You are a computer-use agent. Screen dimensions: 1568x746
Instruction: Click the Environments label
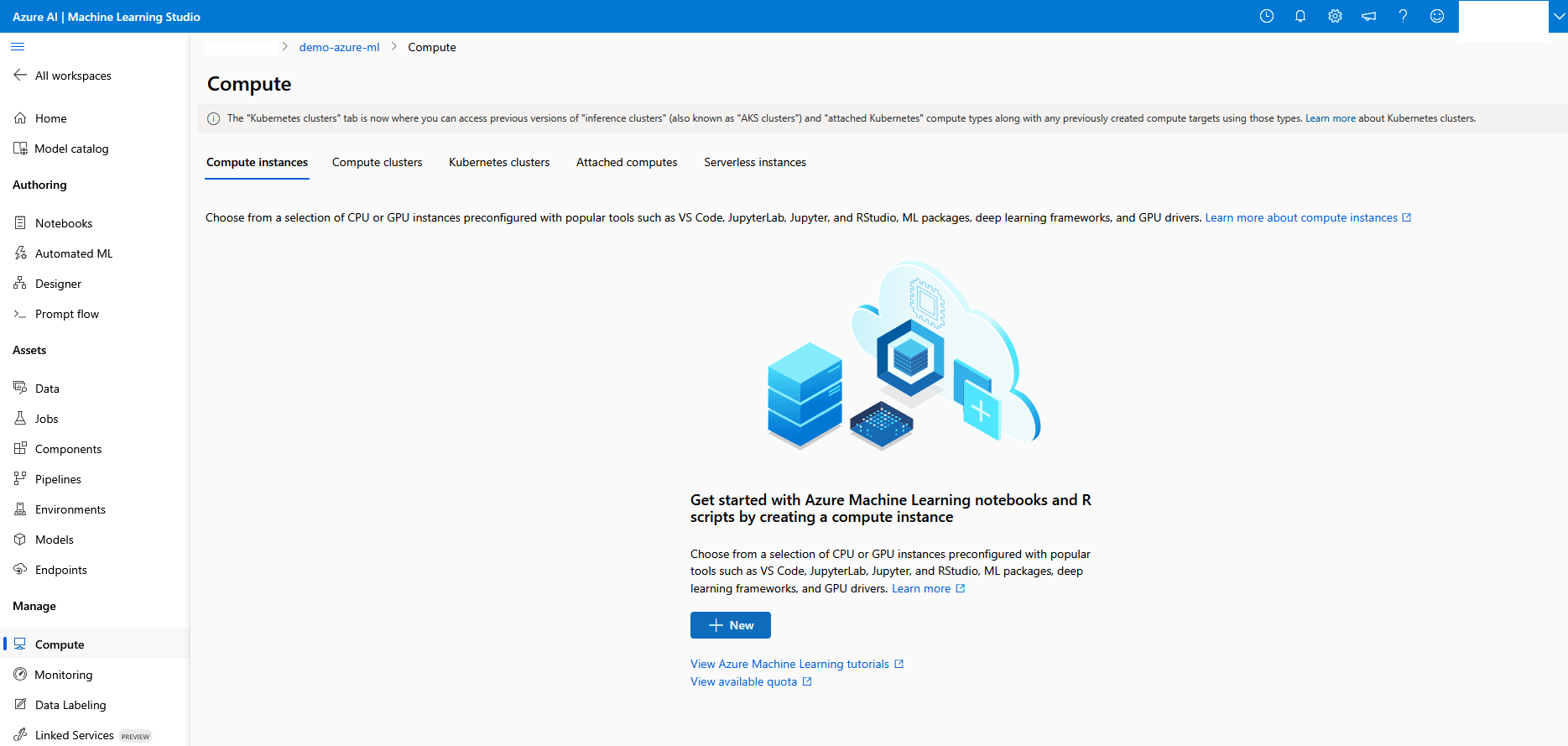click(x=70, y=509)
